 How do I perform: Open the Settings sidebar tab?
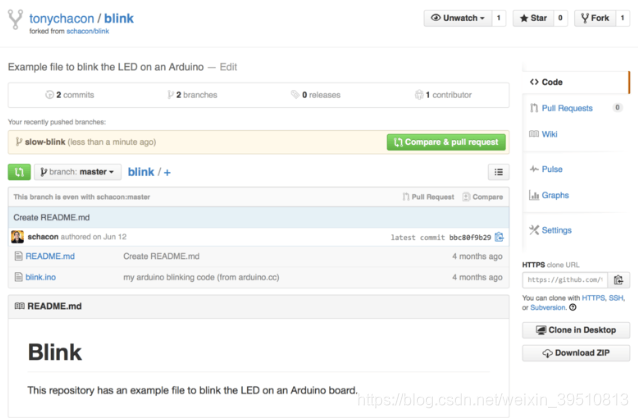(x=557, y=230)
